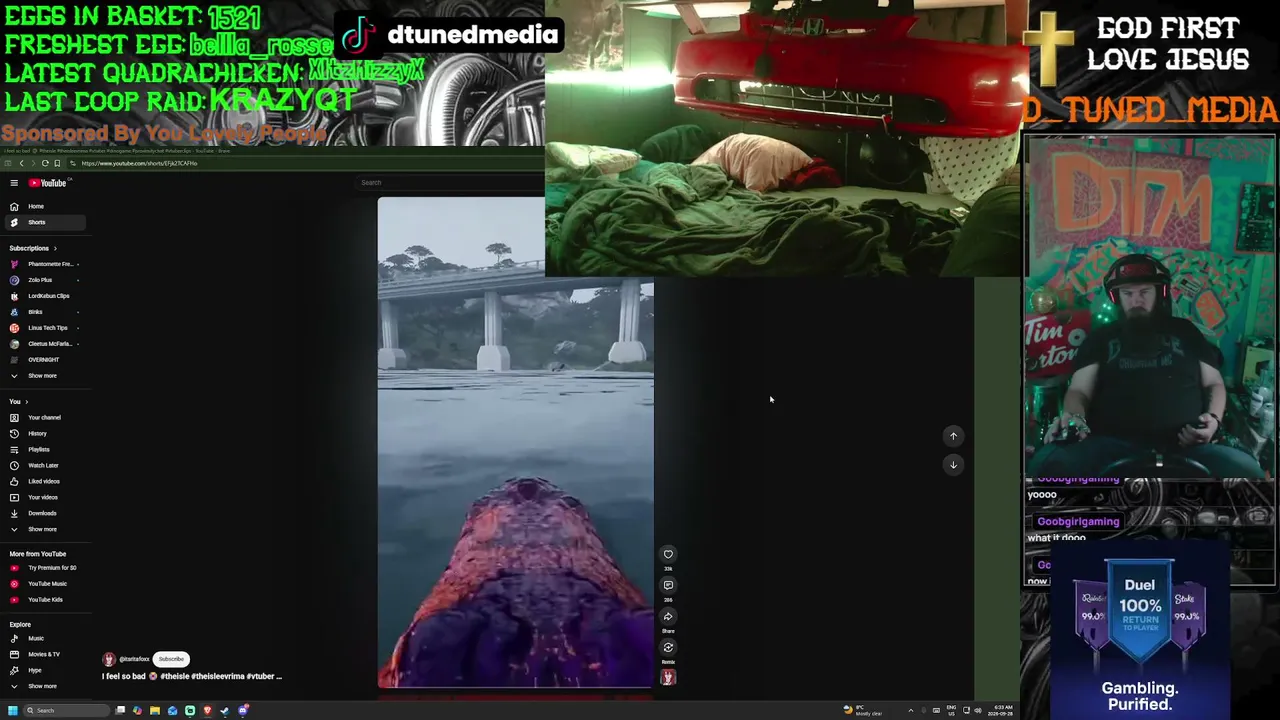Open the YouTube hamburger guide menu
Viewport: 1280px width, 720px height.
pyautogui.click(x=14, y=183)
